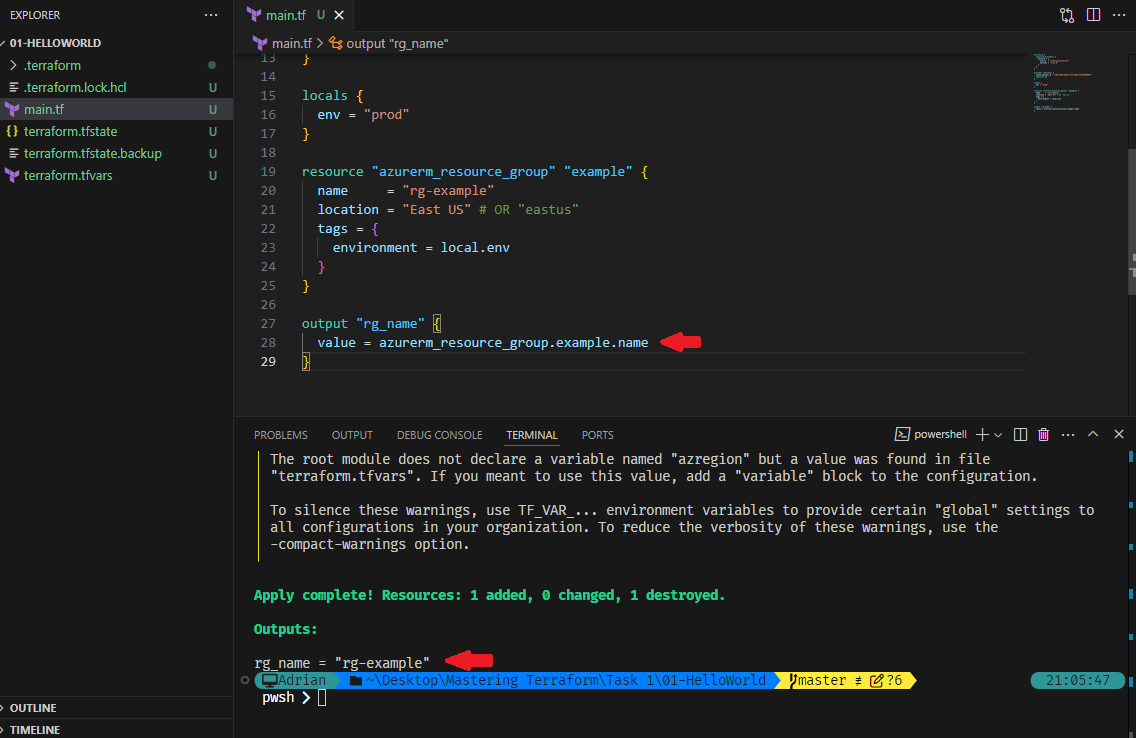
Task: Place cursor on env = "prod" line
Action: click(363, 114)
